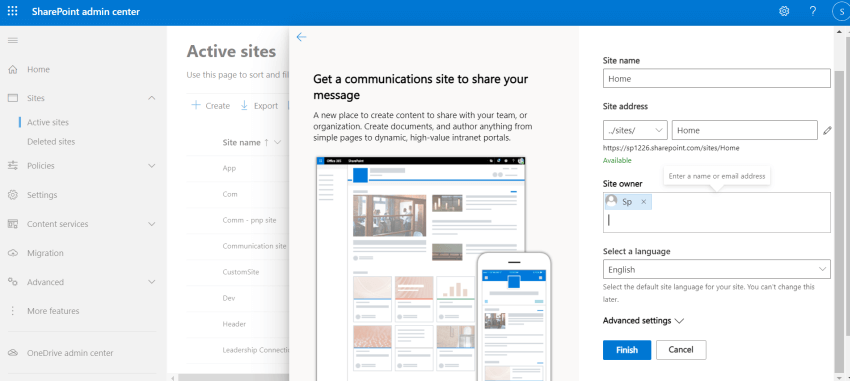Go back using the panel arrow
The width and height of the screenshot is (850, 381).
[301, 37]
